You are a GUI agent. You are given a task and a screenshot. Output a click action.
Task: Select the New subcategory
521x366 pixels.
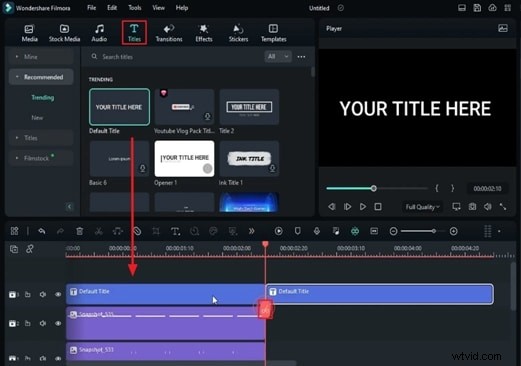coord(37,118)
